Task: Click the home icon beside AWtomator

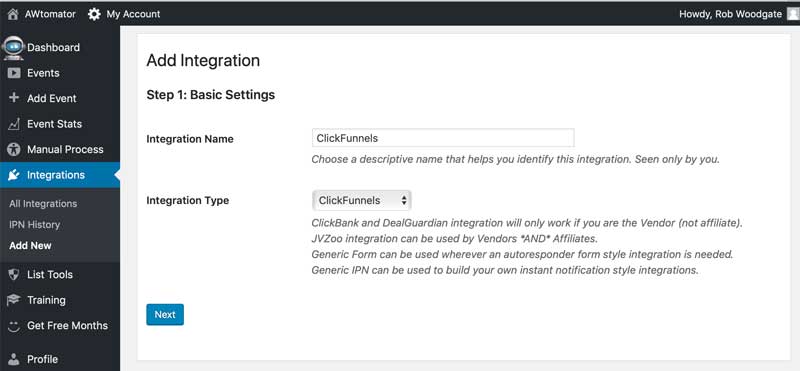Action: point(13,14)
